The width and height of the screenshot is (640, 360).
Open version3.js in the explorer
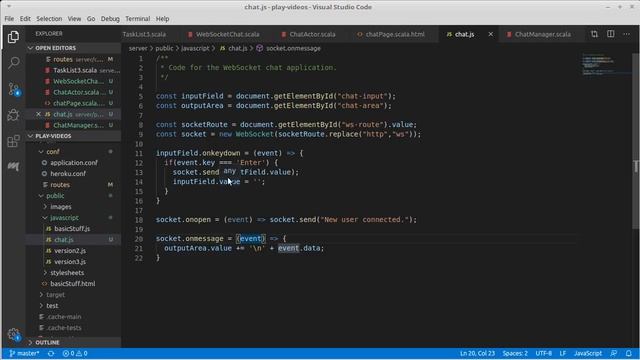click(x=73, y=262)
